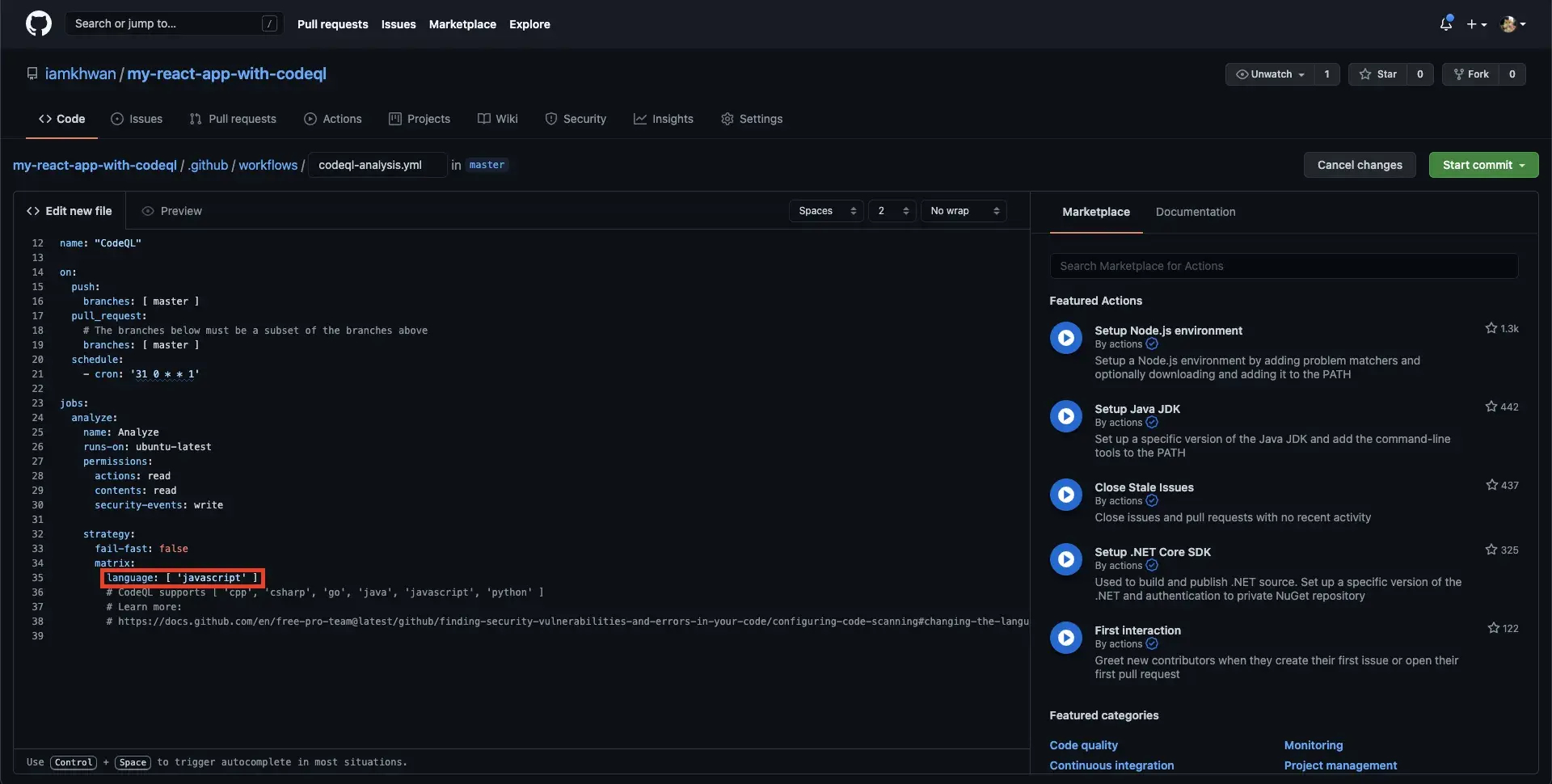Click the Search Marketplace for Actions field
The image size is (1552, 784).
(x=1284, y=266)
